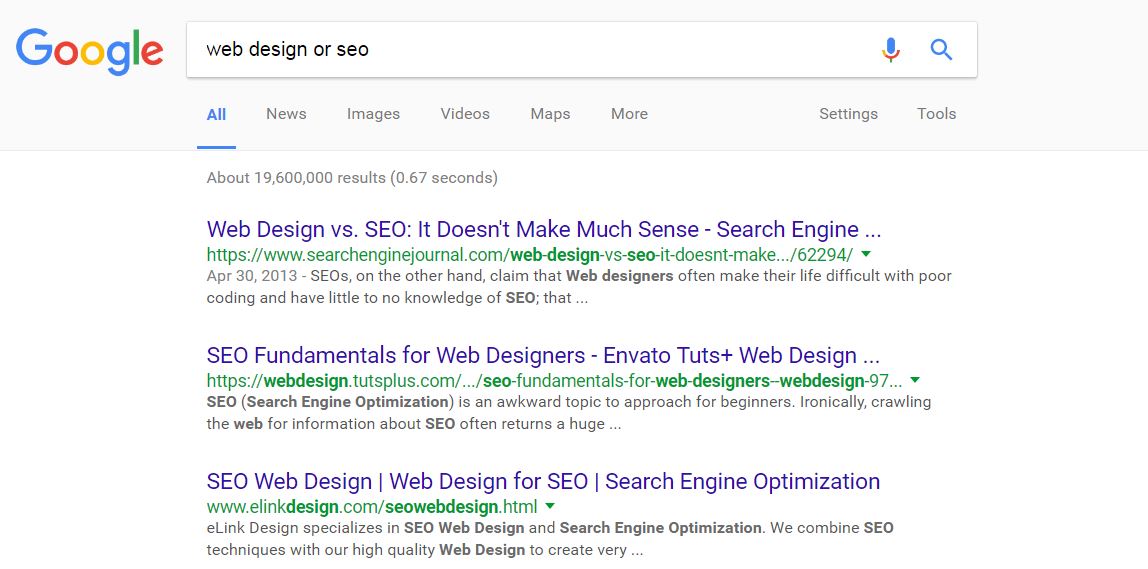This screenshot has height=569, width=1148.
Task: Open the search Tools options
Action: (x=936, y=114)
